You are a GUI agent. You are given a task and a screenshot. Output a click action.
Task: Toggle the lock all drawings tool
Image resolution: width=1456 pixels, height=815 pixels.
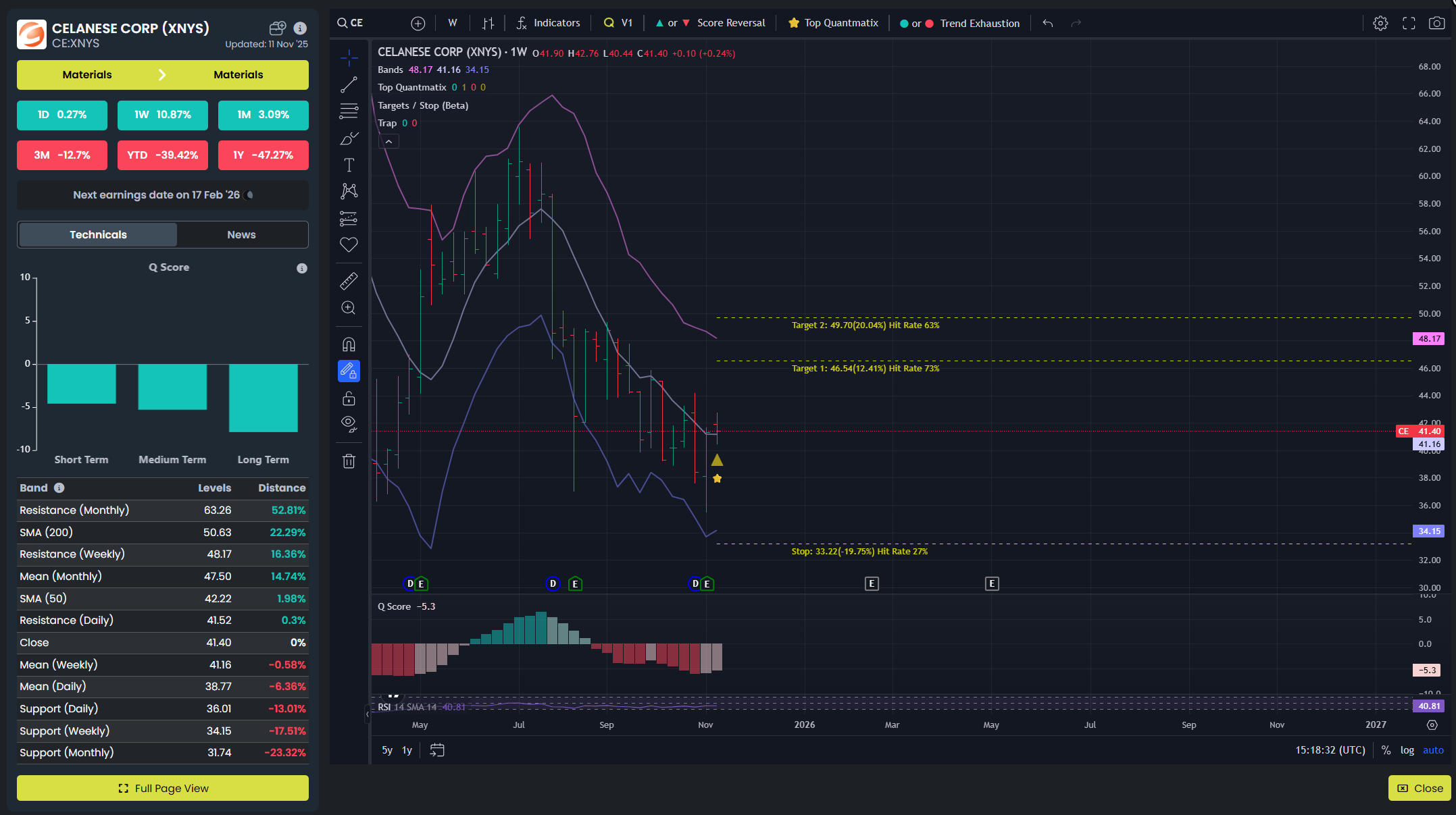point(349,398)
